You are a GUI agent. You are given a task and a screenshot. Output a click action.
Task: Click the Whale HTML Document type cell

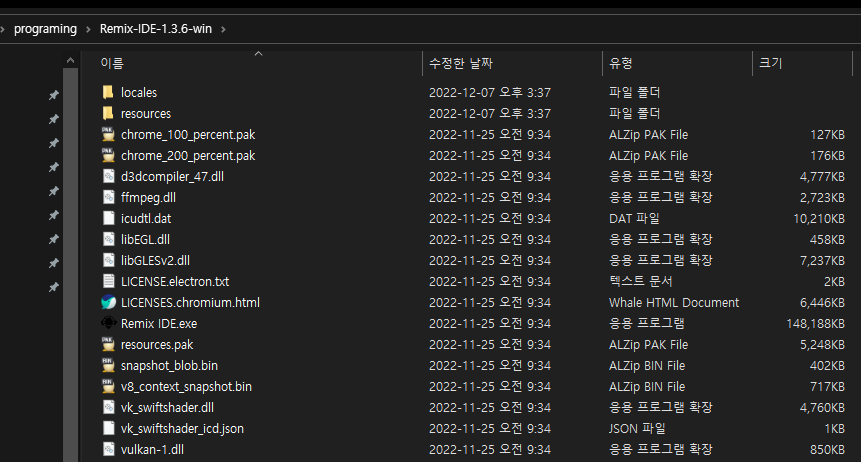point(674,303)
